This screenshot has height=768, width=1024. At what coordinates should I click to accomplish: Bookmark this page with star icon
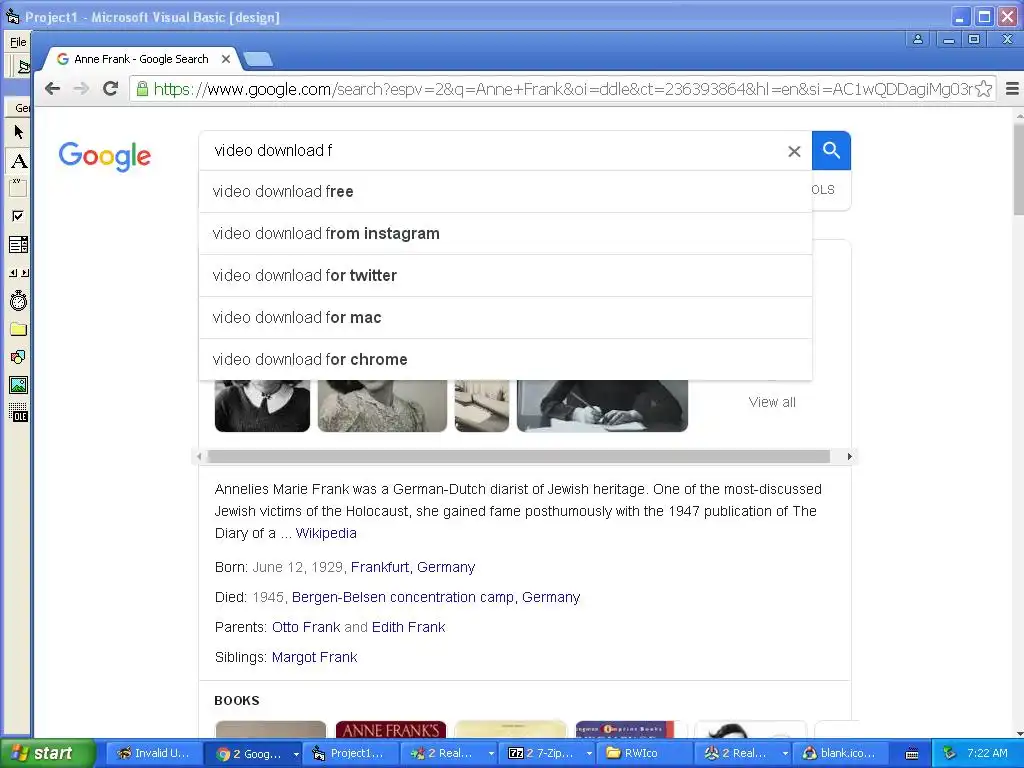pos(983,89)
